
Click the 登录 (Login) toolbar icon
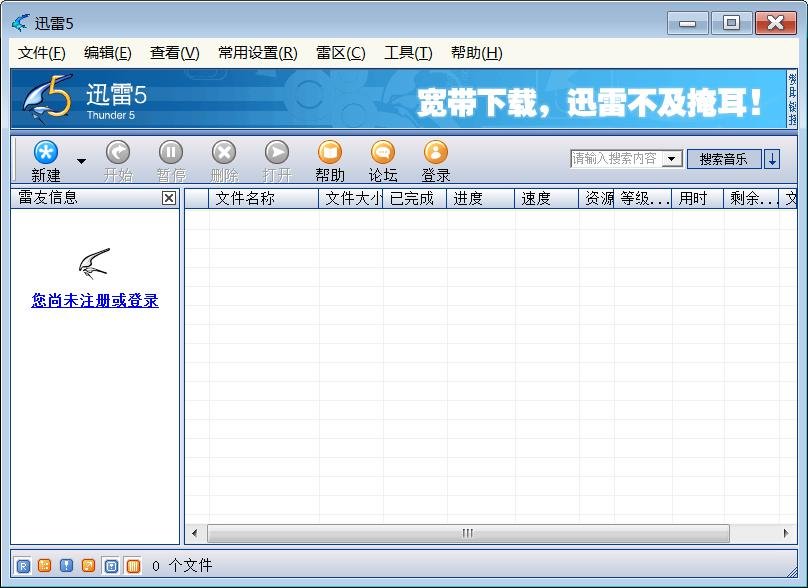tap(436, 152)
